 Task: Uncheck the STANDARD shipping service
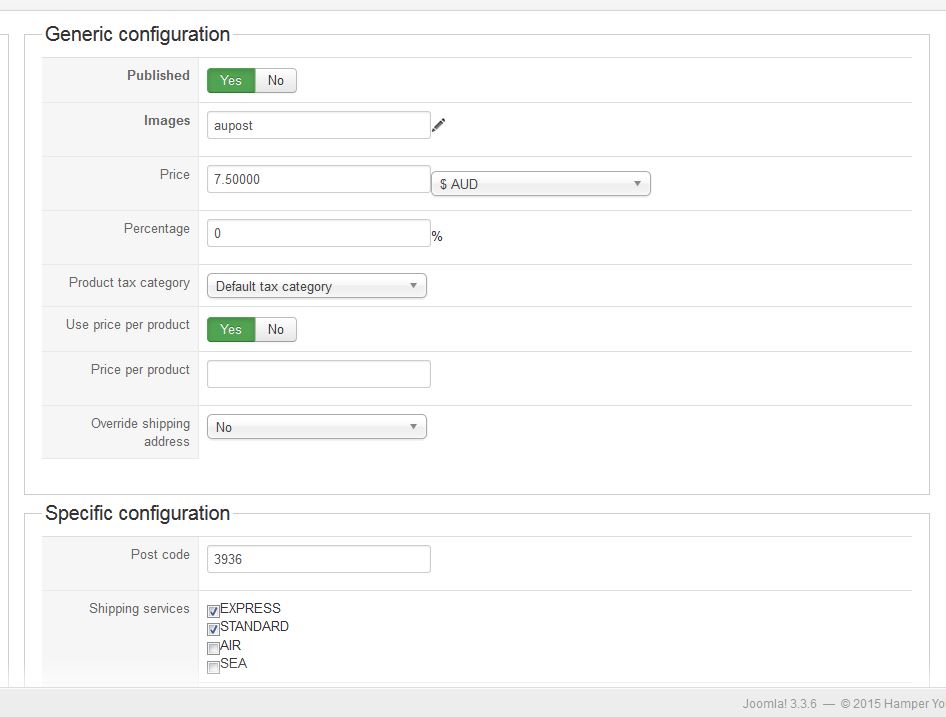[213, 629]
